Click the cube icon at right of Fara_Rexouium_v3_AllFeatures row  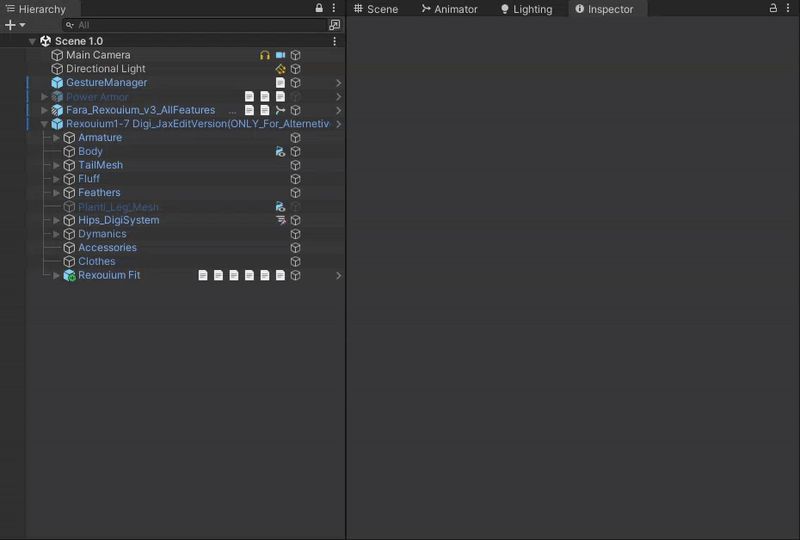click(x=295, y=110)
